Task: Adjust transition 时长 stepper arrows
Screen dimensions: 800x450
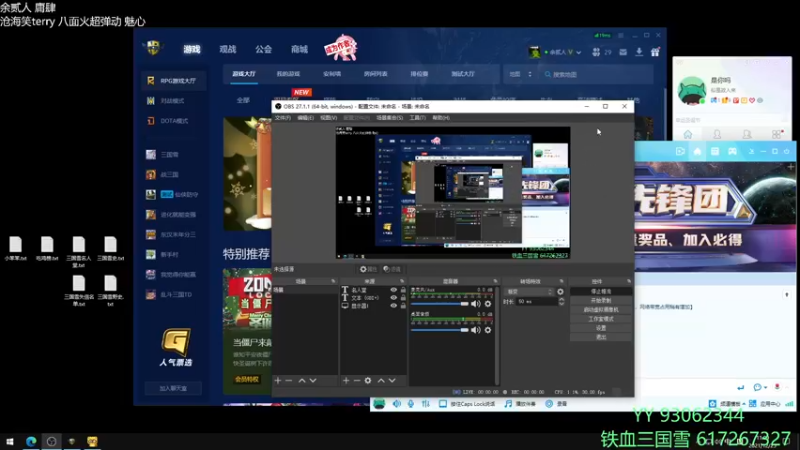Action: (x=561, y=302)
